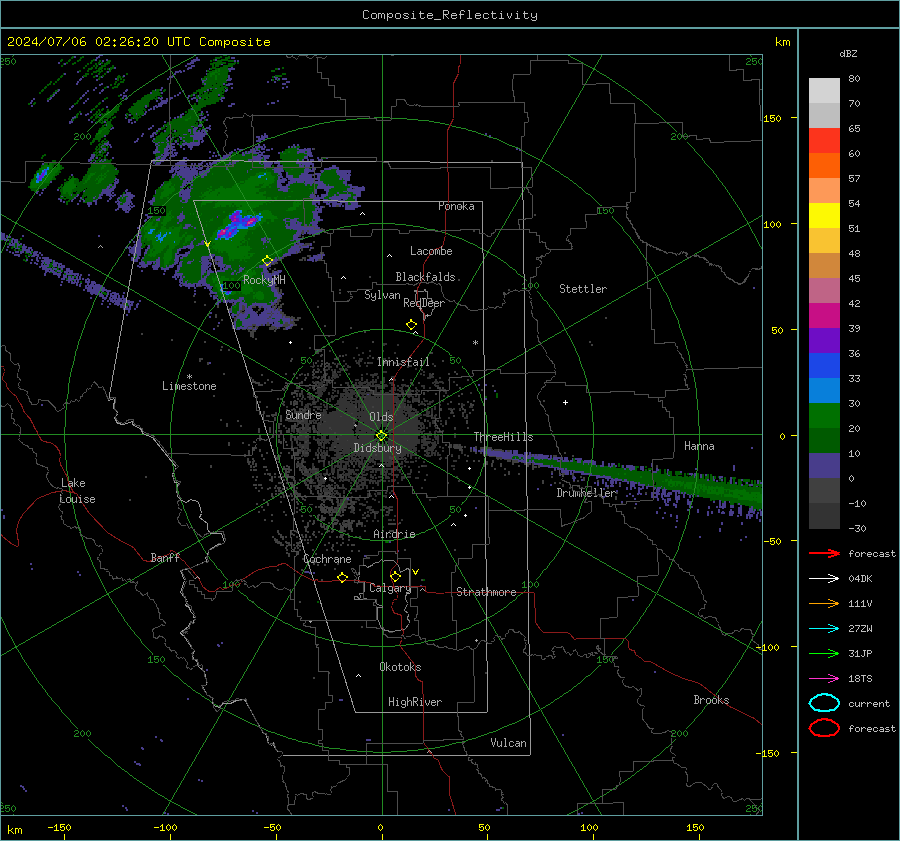
Task: Click the purple swatch in dBZ legend
Action: (x=824, y=340)
